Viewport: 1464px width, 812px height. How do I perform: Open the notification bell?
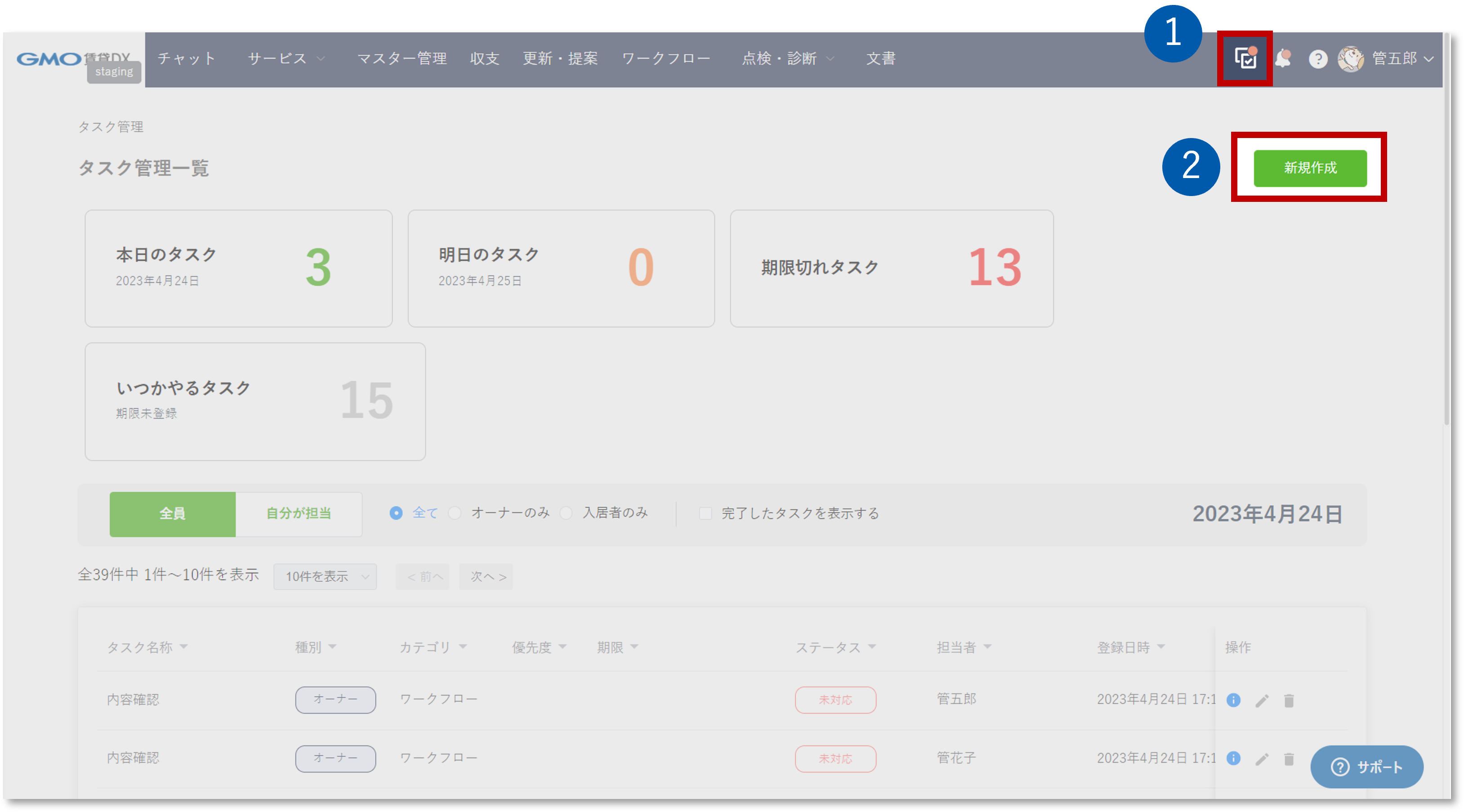tap(1283, 58)
